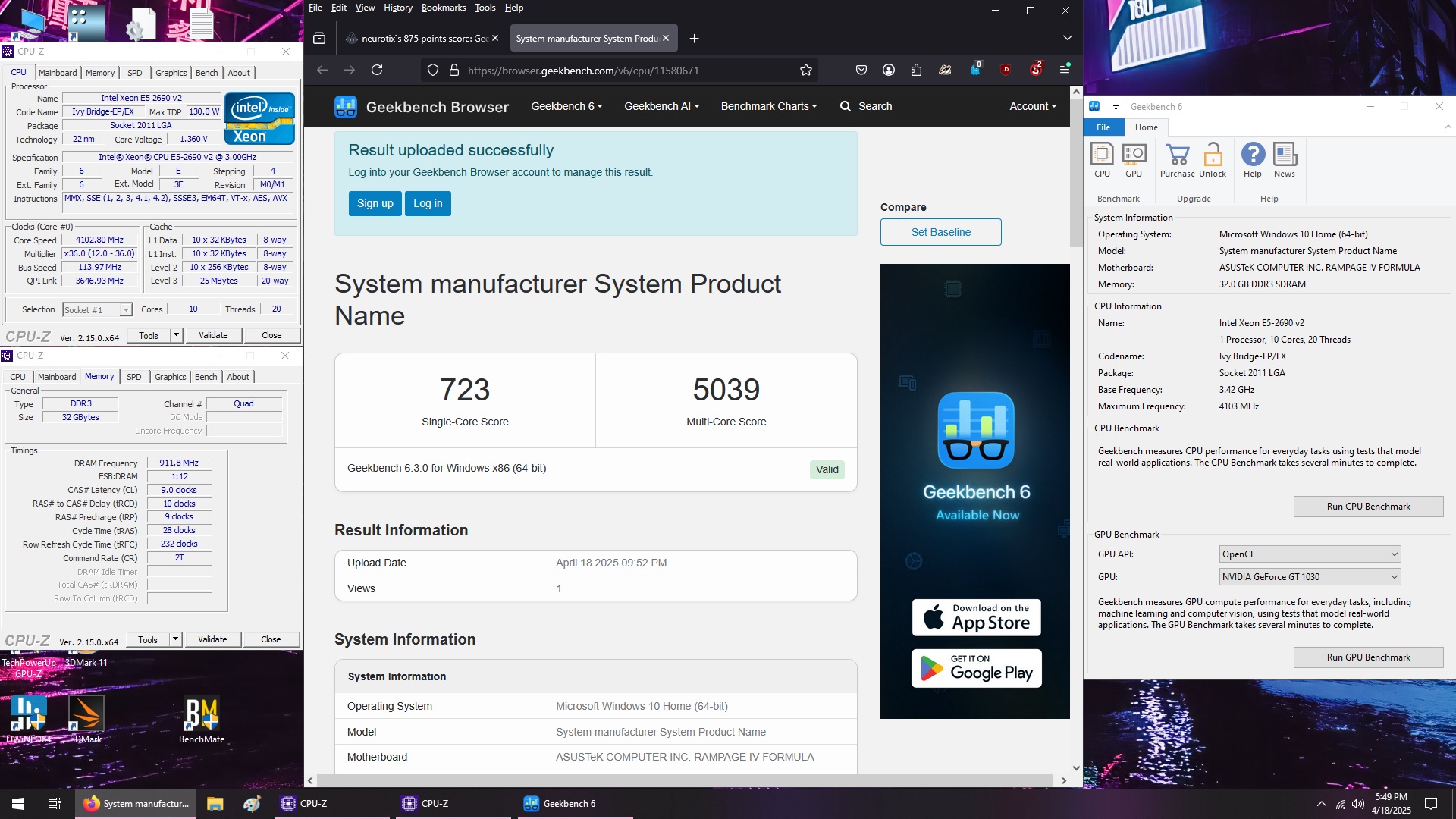Open the Socket #1 selection dropdown in CPU-Z

[x=98, y=309]
